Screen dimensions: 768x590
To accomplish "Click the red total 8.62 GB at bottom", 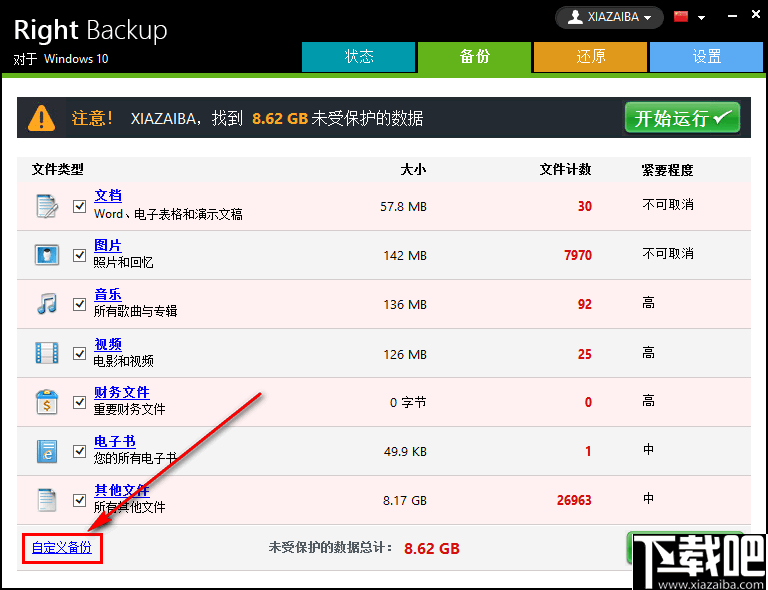I will coord(432,548).
